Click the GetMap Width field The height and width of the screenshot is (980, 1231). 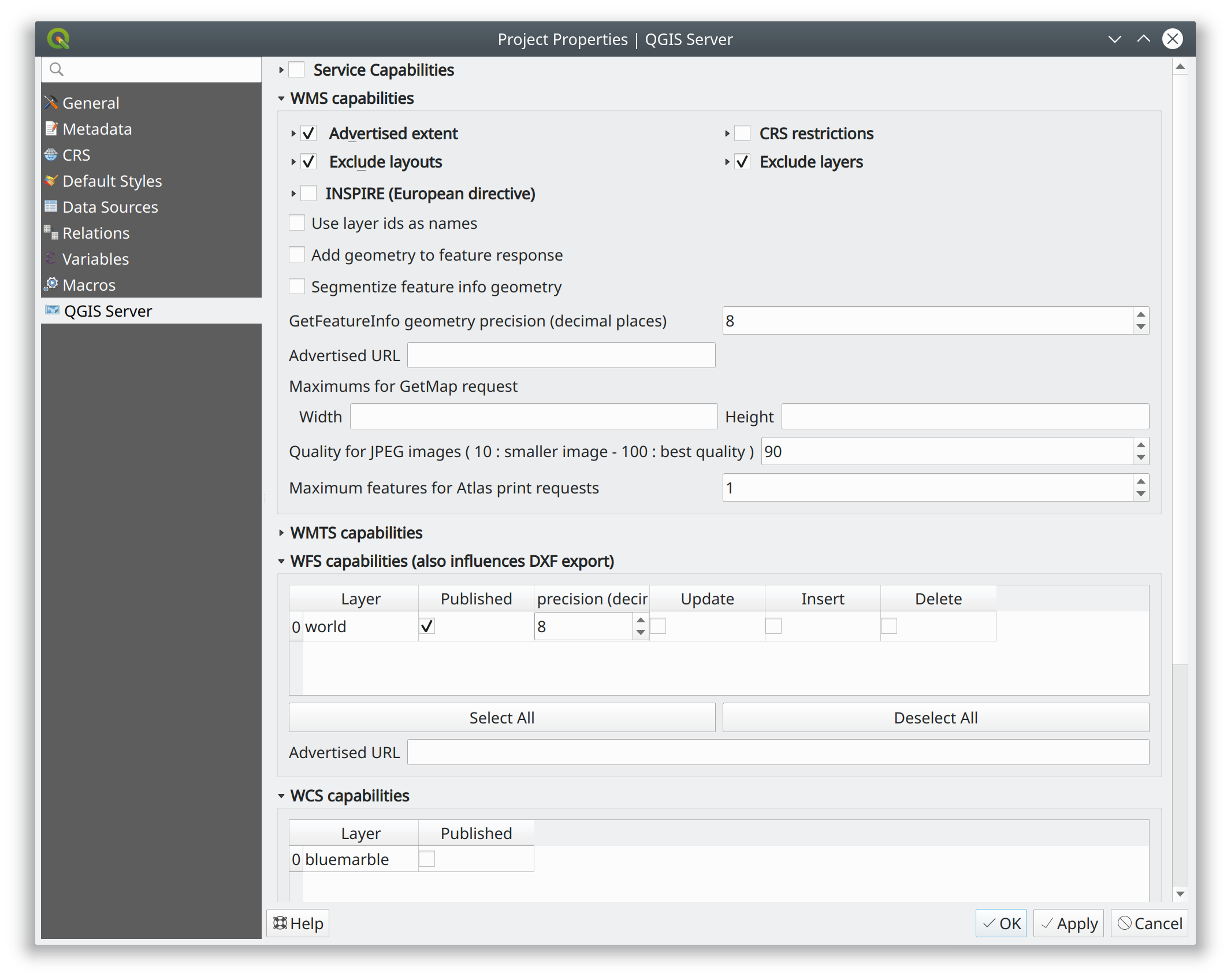tap(534, 417)
